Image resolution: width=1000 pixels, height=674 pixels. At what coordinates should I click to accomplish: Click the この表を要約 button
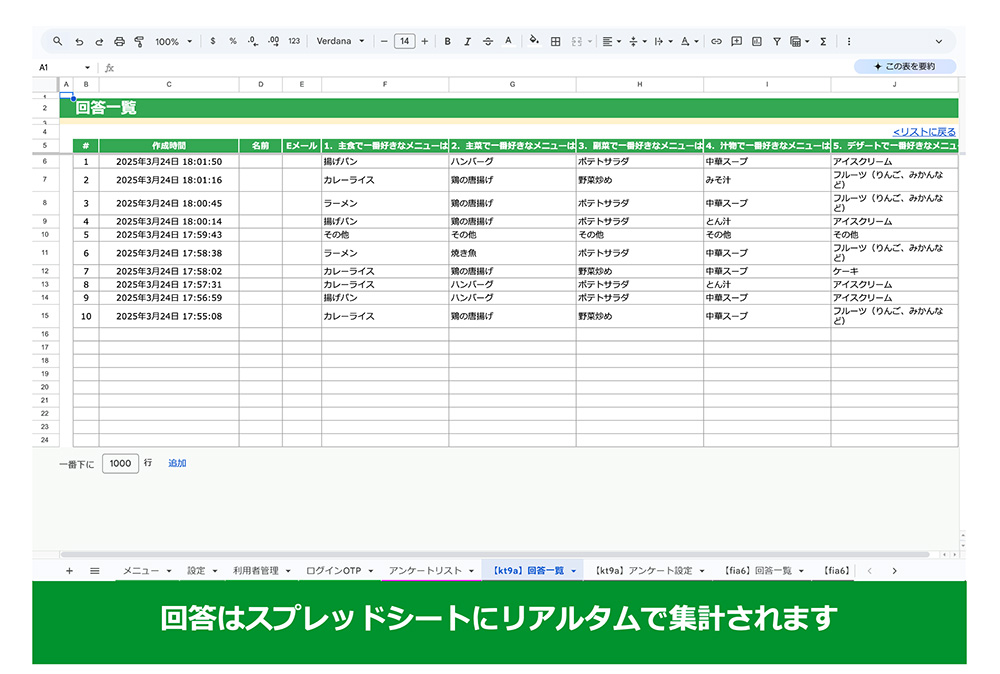click(904, 67)
